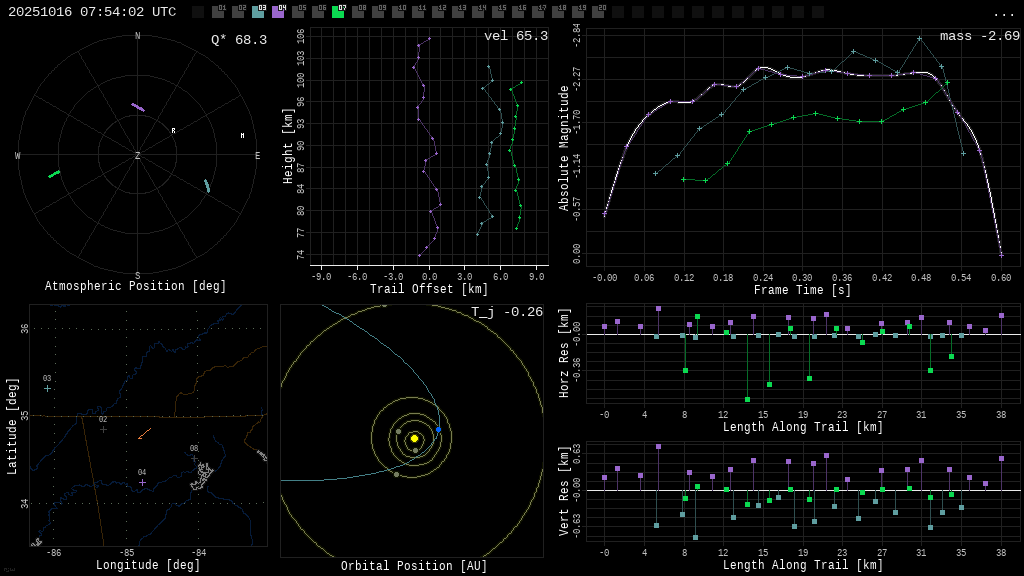Pick the green station 07 color box

pyautogui.click(x=338, y=12)
